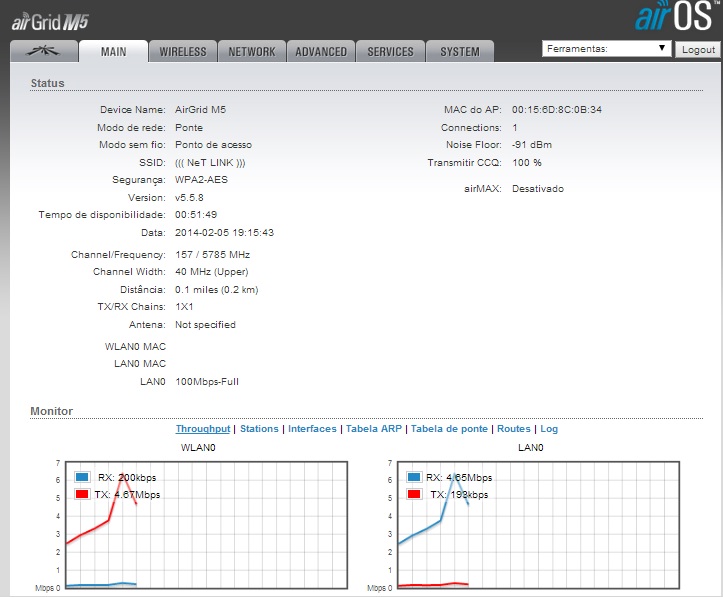
Task: Click the LAN0 MAC label
Action: pos(140,364)
